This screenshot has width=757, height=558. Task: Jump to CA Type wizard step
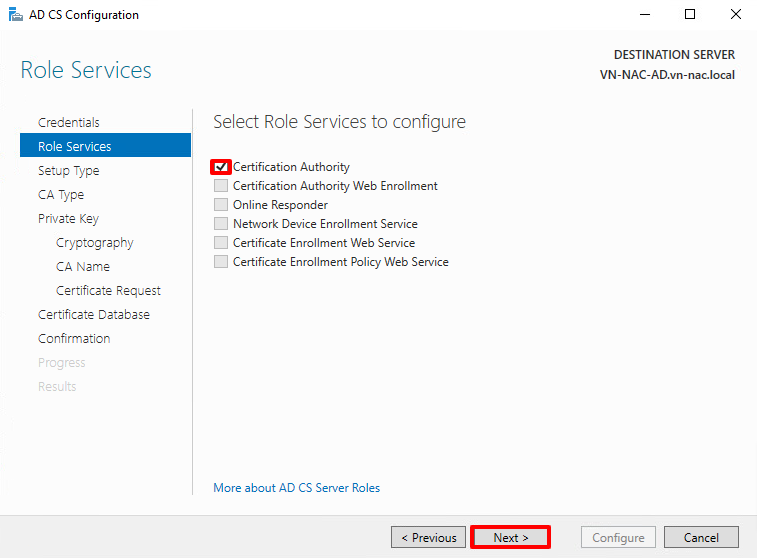point(61,194)
